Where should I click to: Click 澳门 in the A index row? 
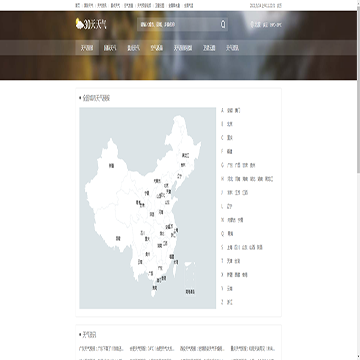point(237,110)
